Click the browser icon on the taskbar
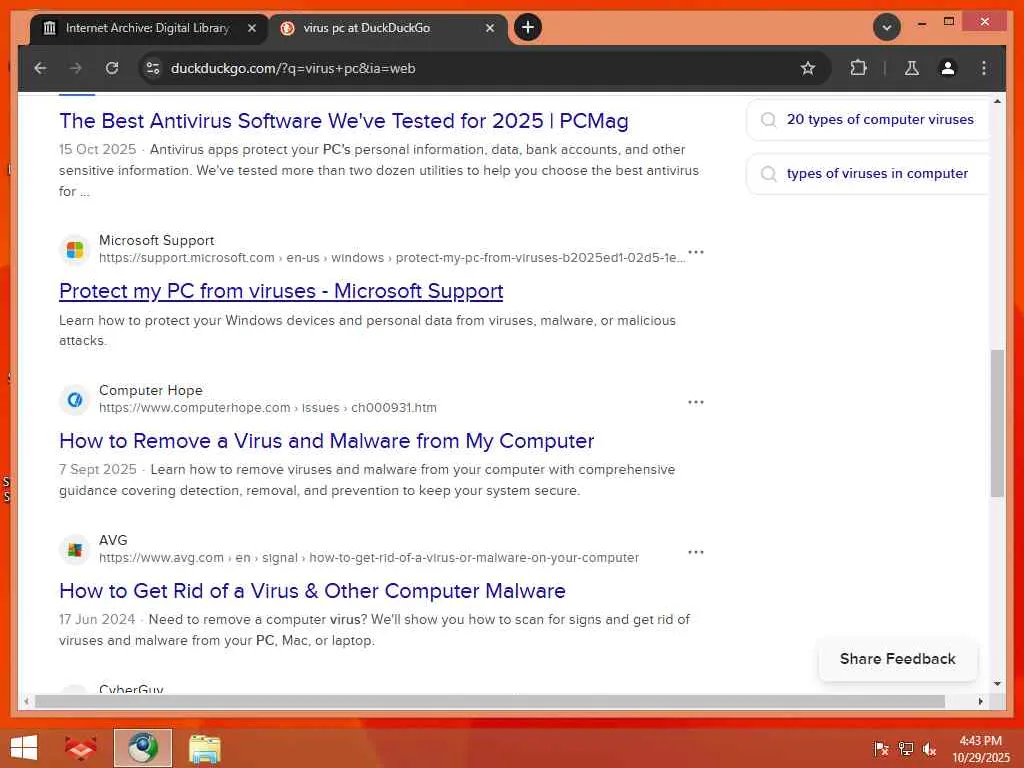This screenshot has height=768, width=1024. (x=143, y=748)
